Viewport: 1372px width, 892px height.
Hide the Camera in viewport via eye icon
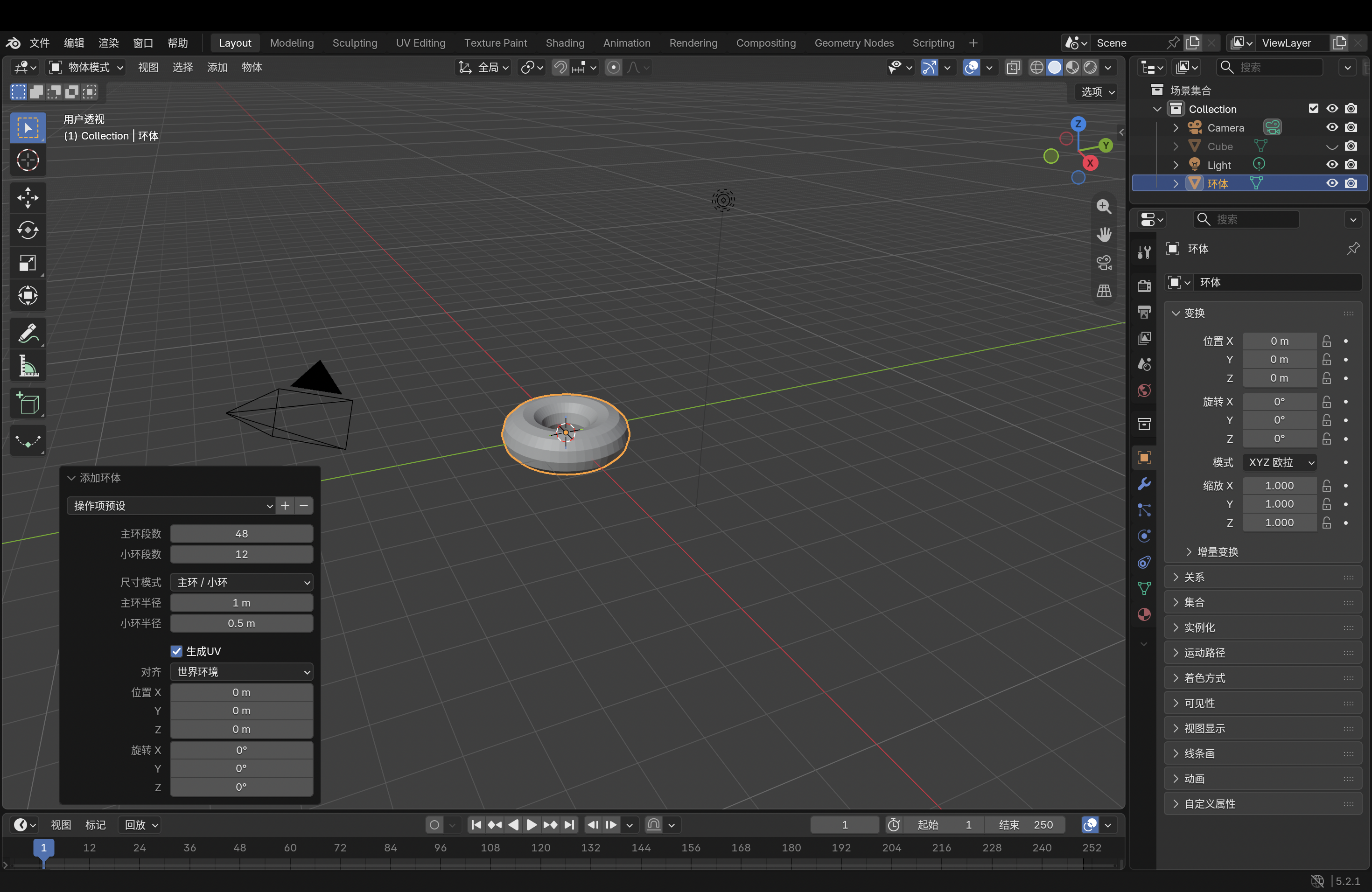pyautogui.click(x=1332, y=127)
